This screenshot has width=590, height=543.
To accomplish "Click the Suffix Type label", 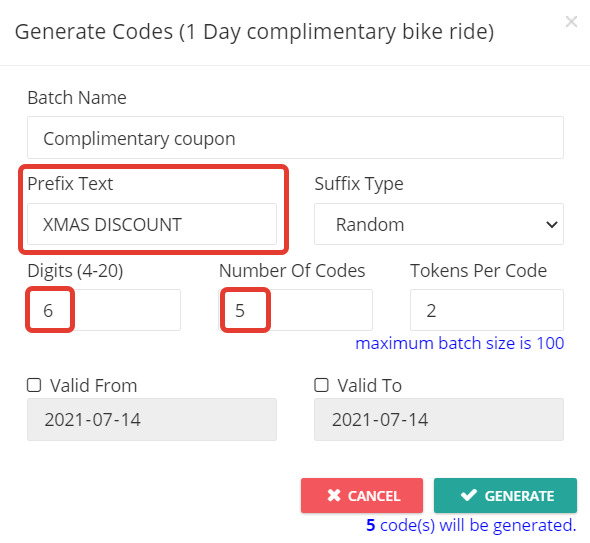I will [359, 184].
